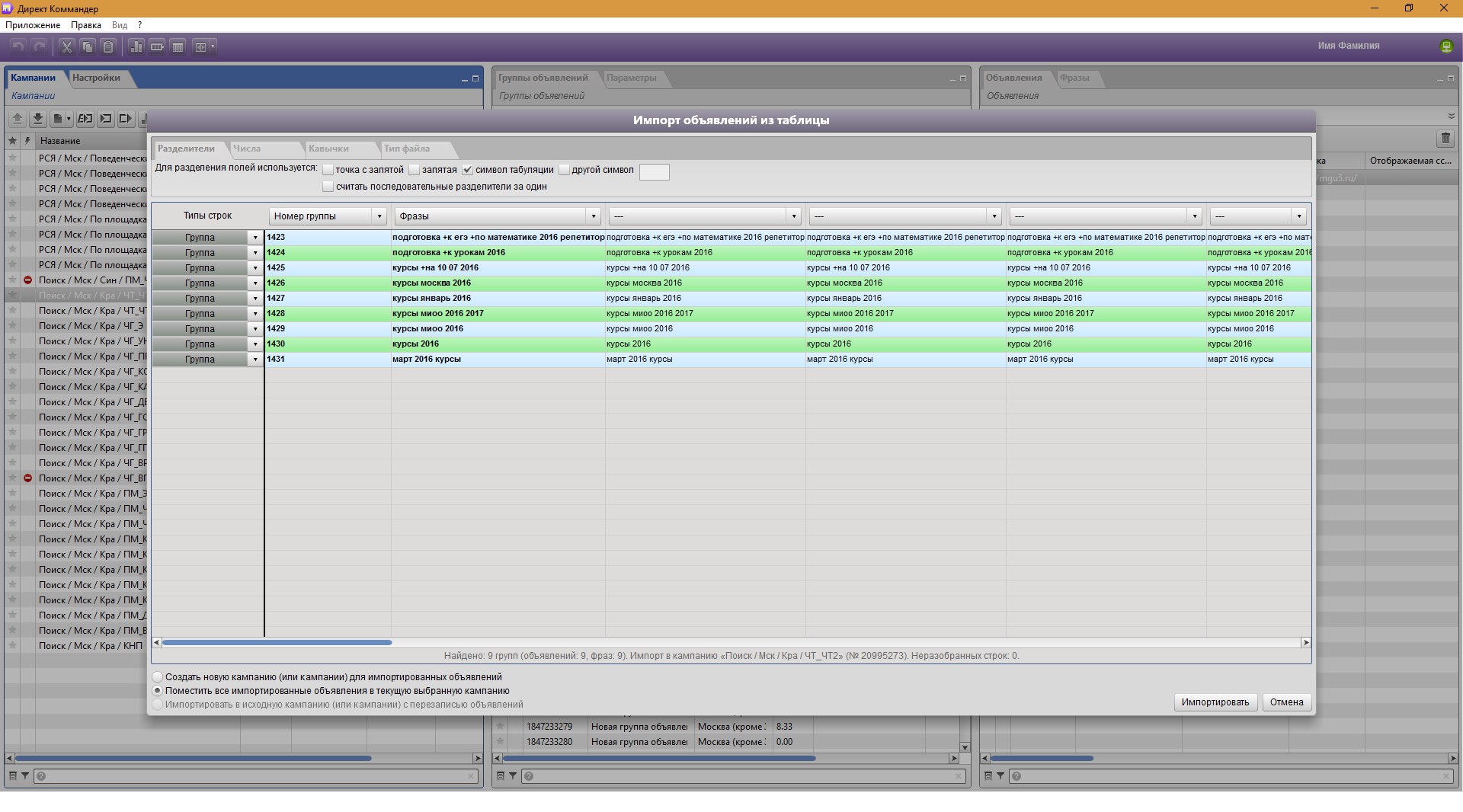Click the green user account icon
This screenshot has width=1463, height=812.
point(1446,46)
